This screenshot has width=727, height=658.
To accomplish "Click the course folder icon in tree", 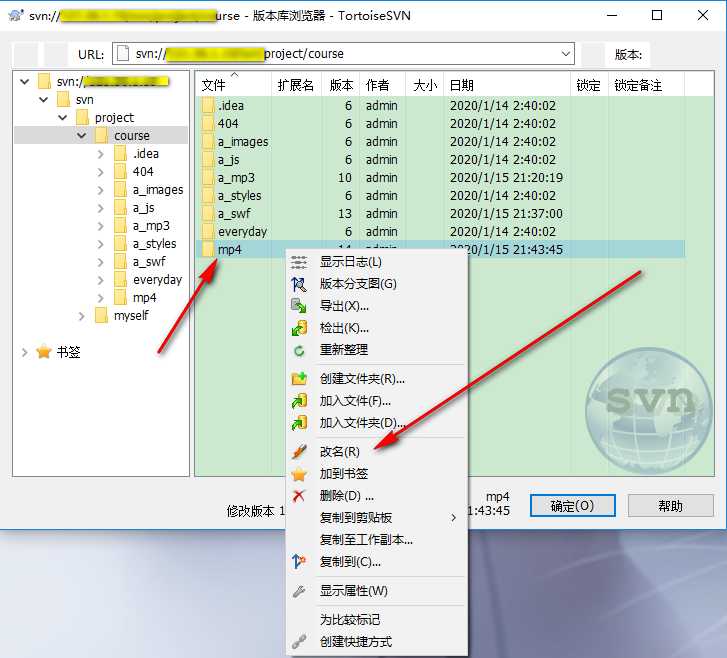I will [x=101, y=135].
